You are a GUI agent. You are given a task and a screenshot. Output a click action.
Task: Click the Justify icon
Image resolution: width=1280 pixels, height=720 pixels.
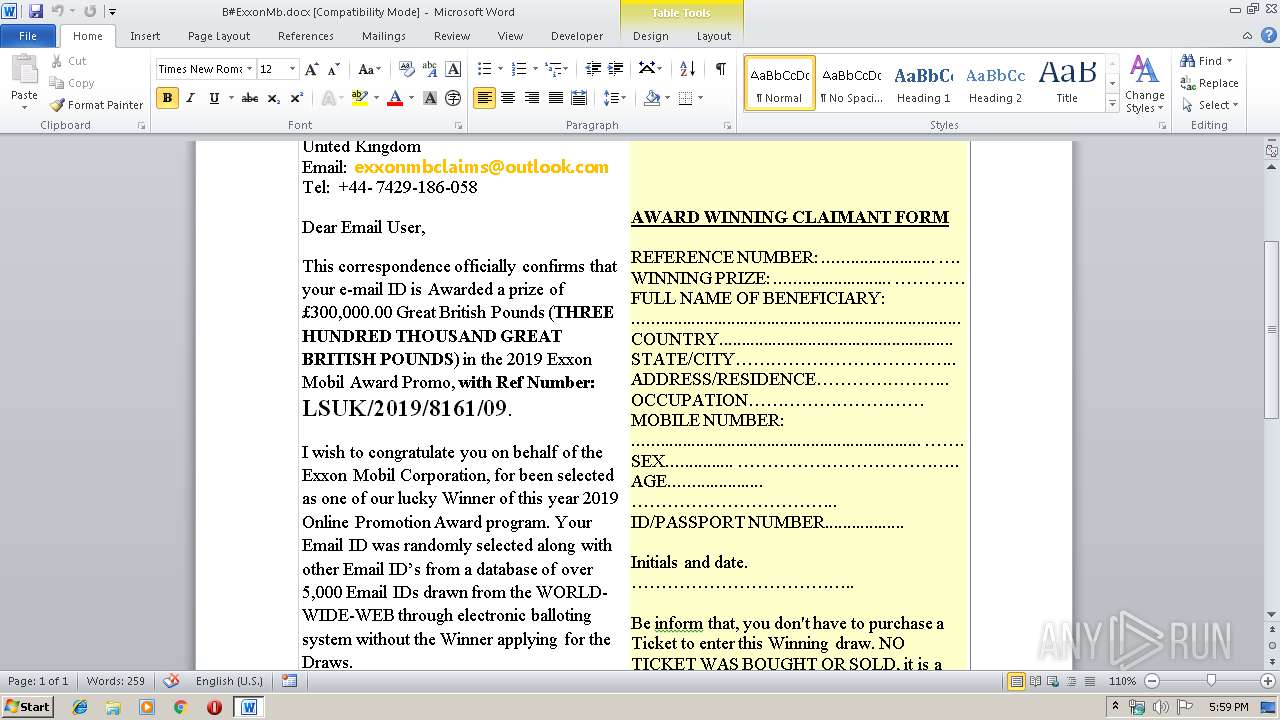coord(556,98)
